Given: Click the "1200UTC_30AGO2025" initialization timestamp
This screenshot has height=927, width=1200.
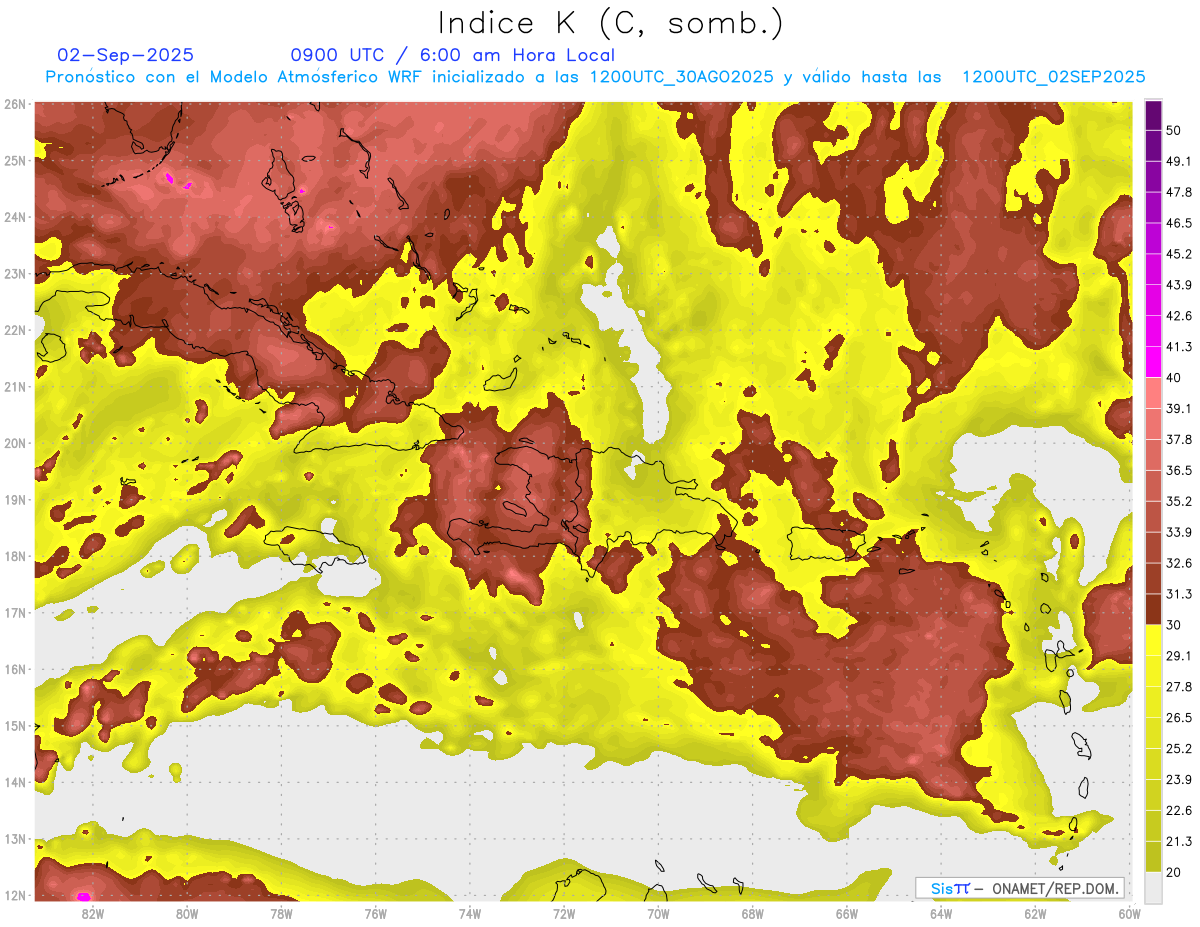Looking at the screenshot, I should [681, 77].
